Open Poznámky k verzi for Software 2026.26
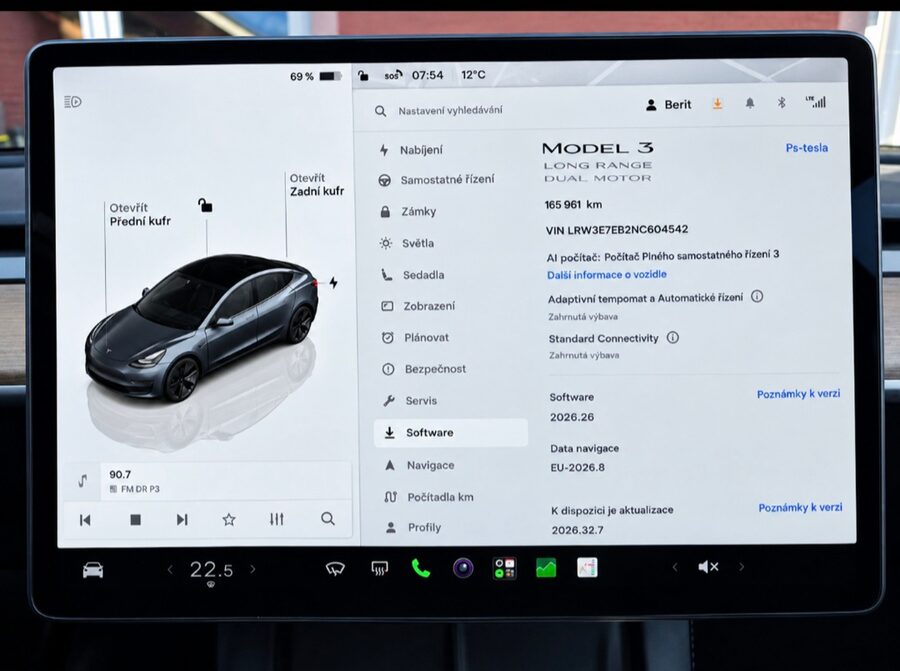 pos(798,394)
